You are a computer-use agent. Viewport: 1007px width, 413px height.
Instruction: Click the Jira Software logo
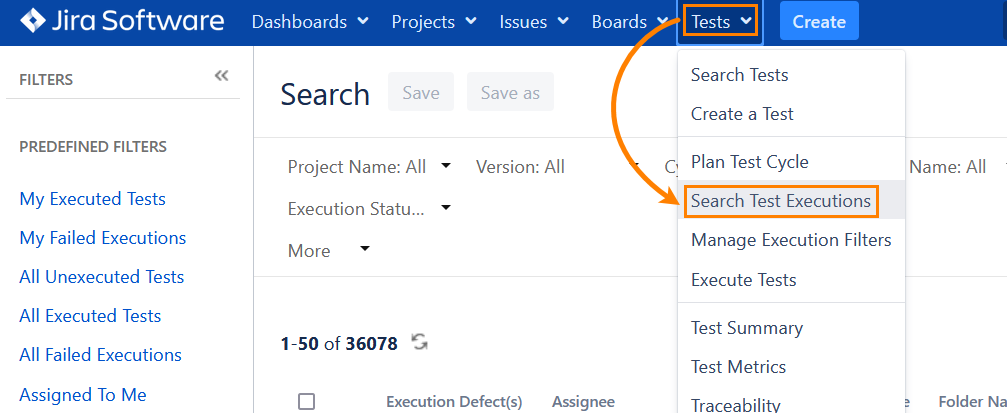click(x=122, y=21)
